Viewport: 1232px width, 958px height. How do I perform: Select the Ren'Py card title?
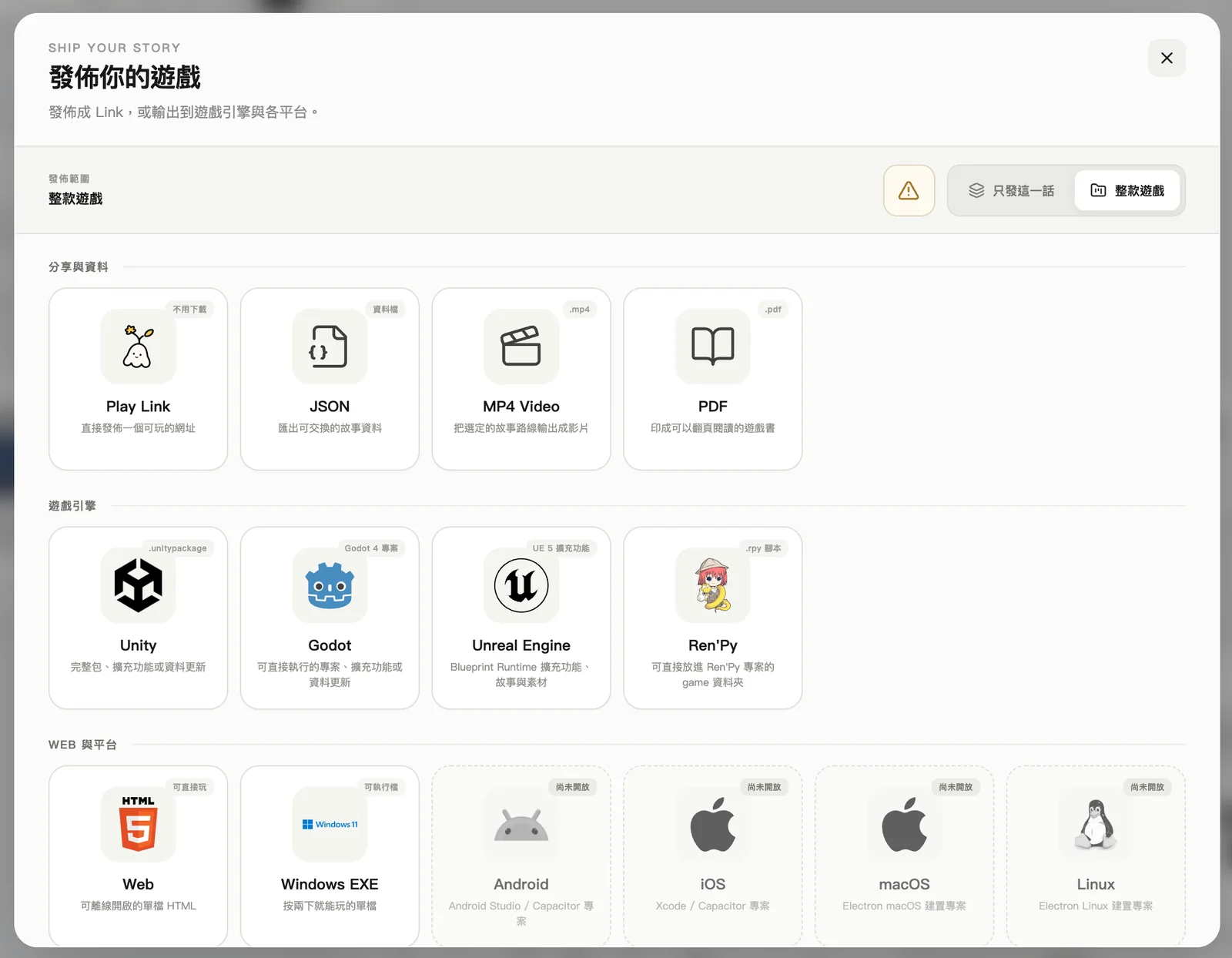(713, 645)
